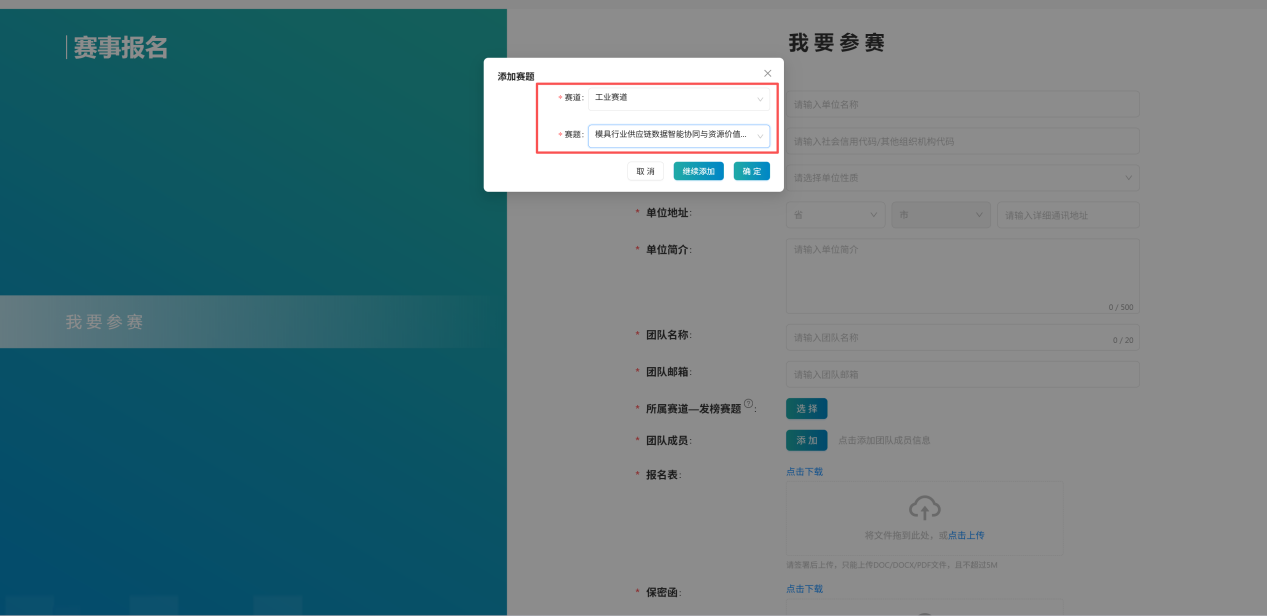Open the 单位性质 dropdown
Screen dimensions: 1267x616
click(x=963, y=178)
